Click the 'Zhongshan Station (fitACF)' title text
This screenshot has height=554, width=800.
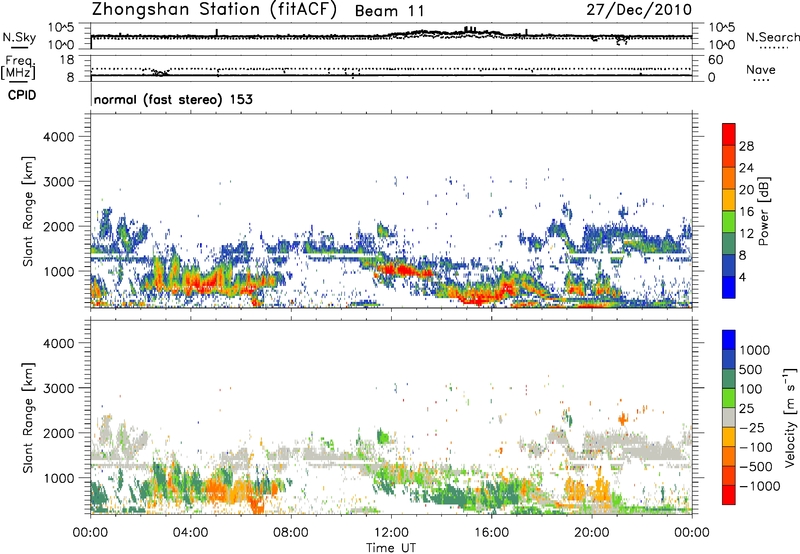(x=214, y=9)
